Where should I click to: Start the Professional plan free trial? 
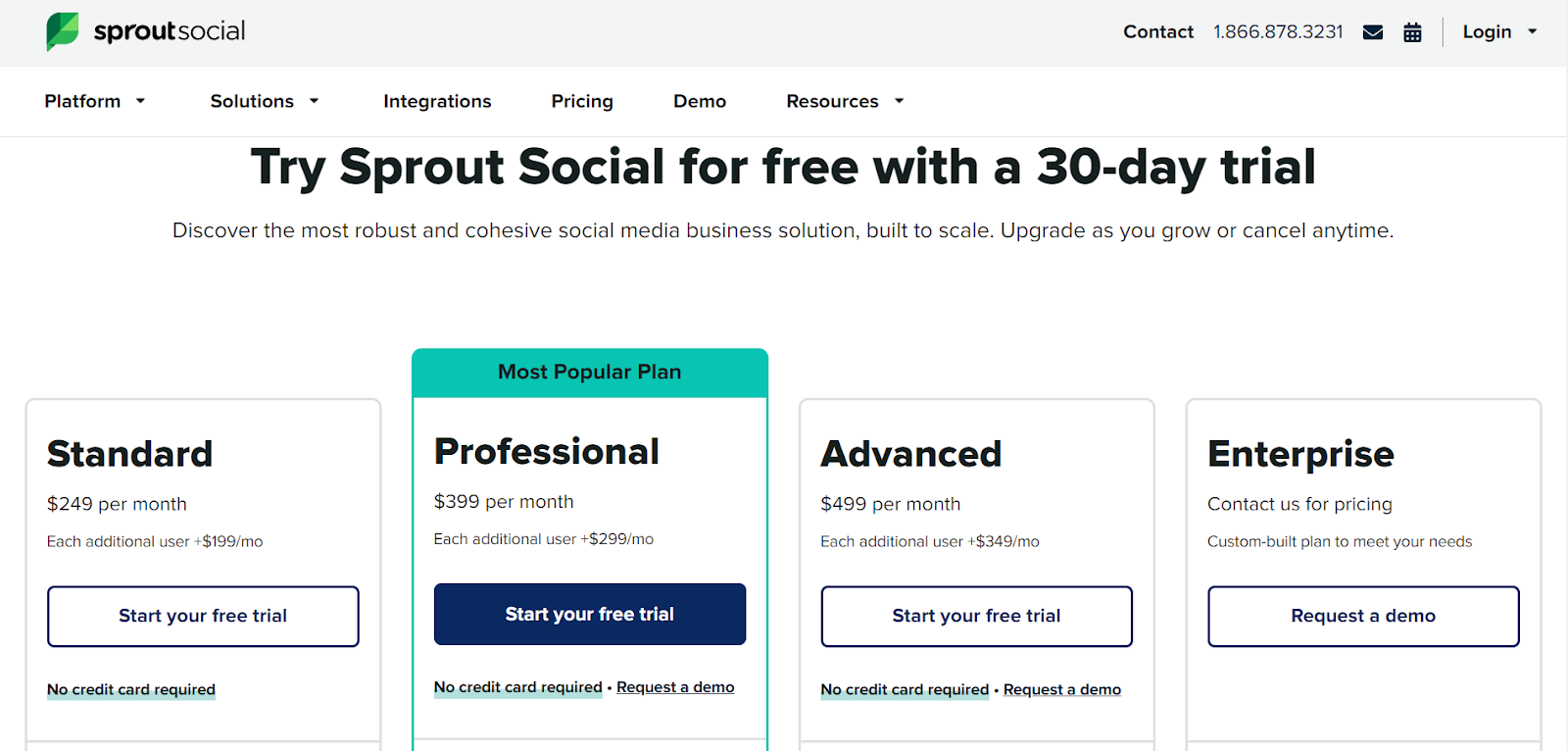click(590, 614)
